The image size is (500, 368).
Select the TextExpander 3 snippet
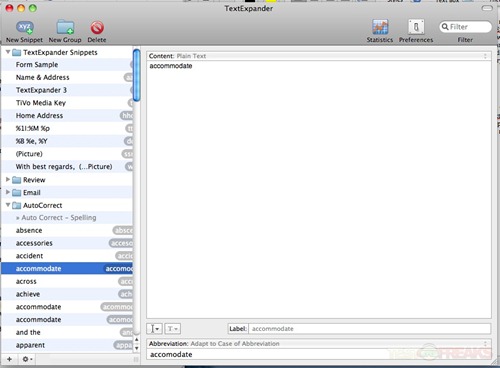[67, 90]
